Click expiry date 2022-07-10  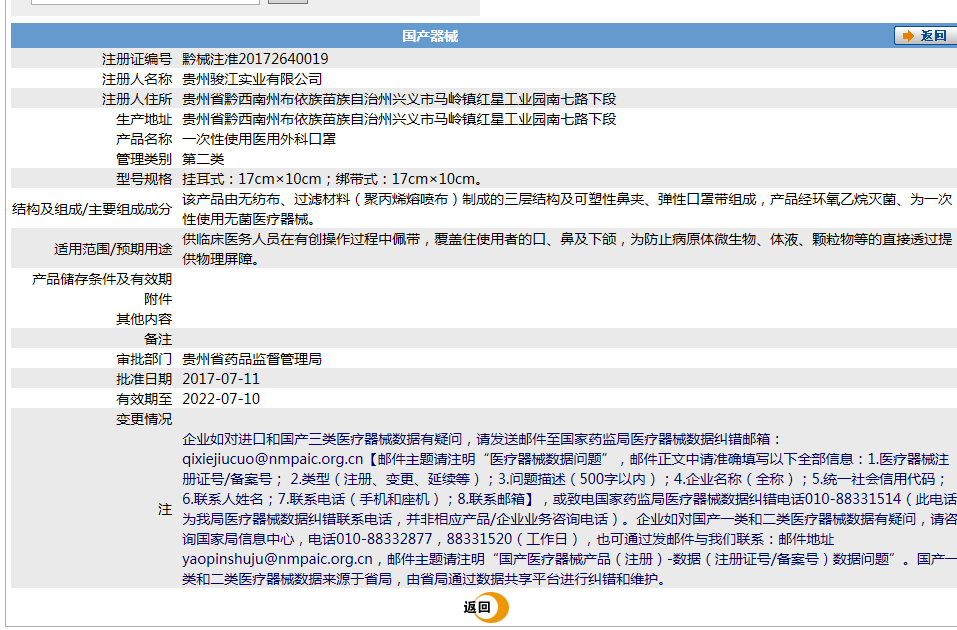pyautogui.click(x=224, y=399)
